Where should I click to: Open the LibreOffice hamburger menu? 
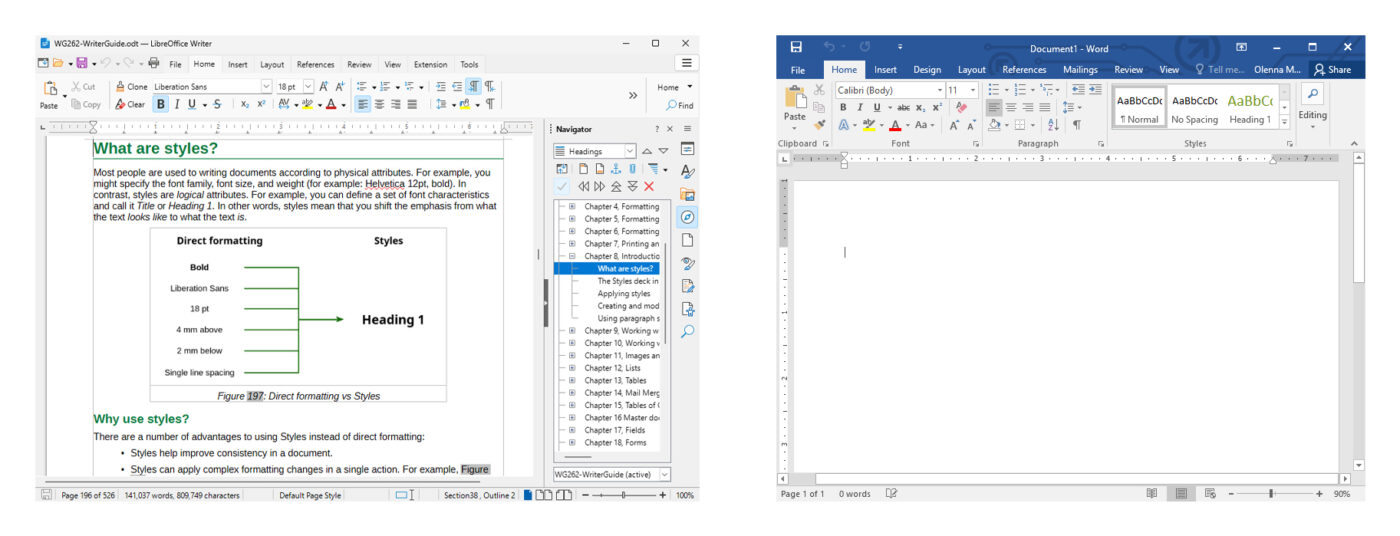pos(686,63)
